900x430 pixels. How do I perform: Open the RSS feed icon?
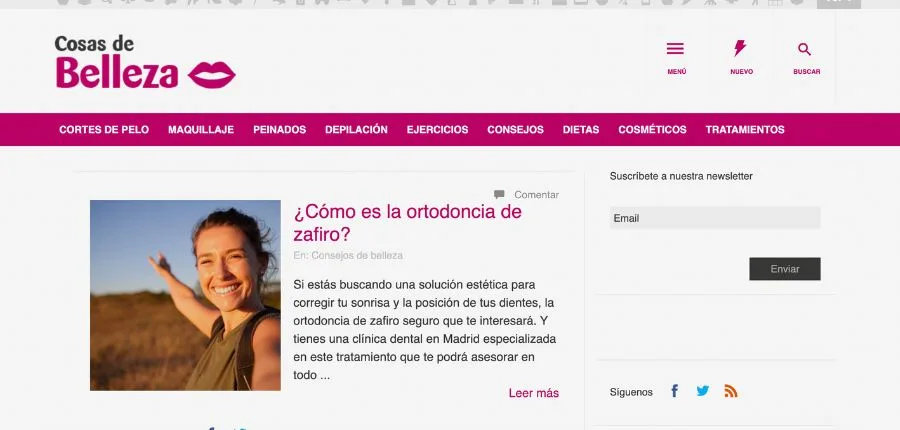(x=731, y=391)
